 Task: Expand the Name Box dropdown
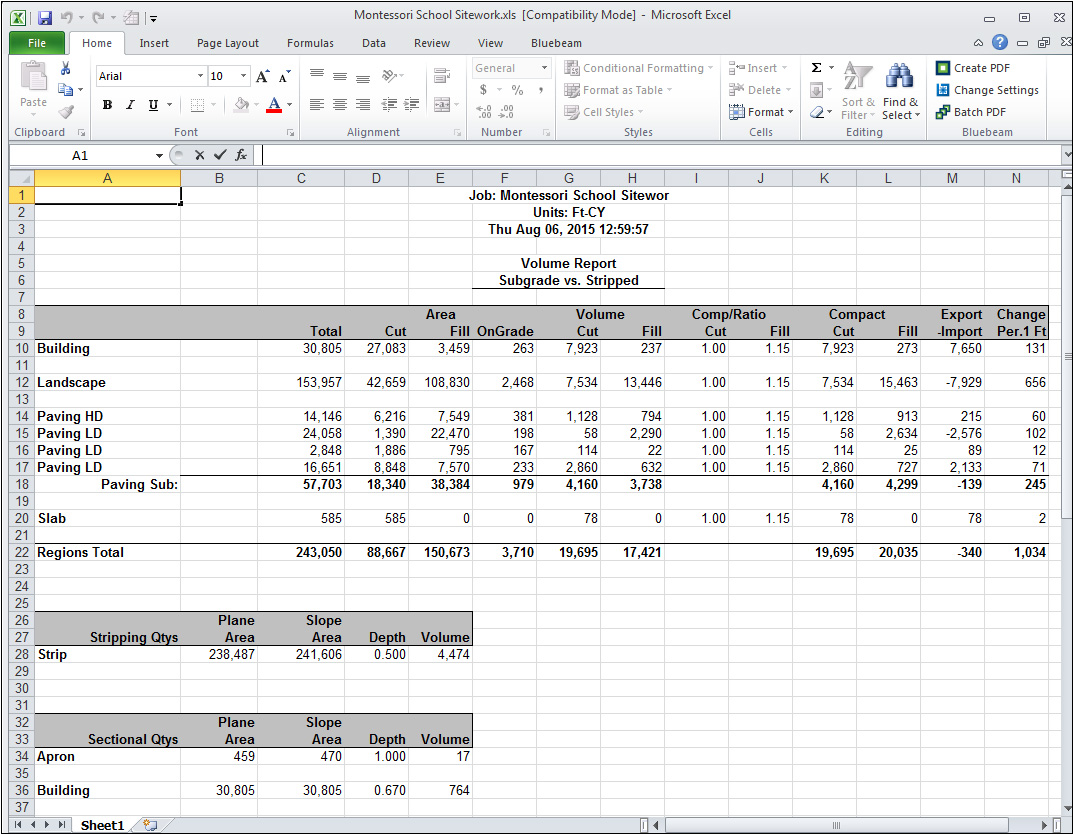(x=159, y=156)
